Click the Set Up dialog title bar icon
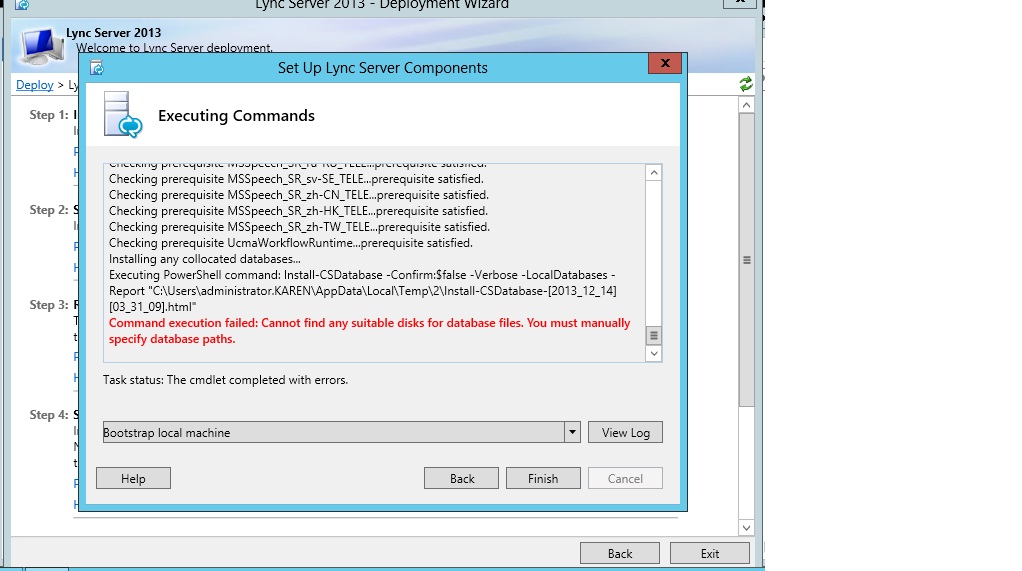 click(96, 68)
